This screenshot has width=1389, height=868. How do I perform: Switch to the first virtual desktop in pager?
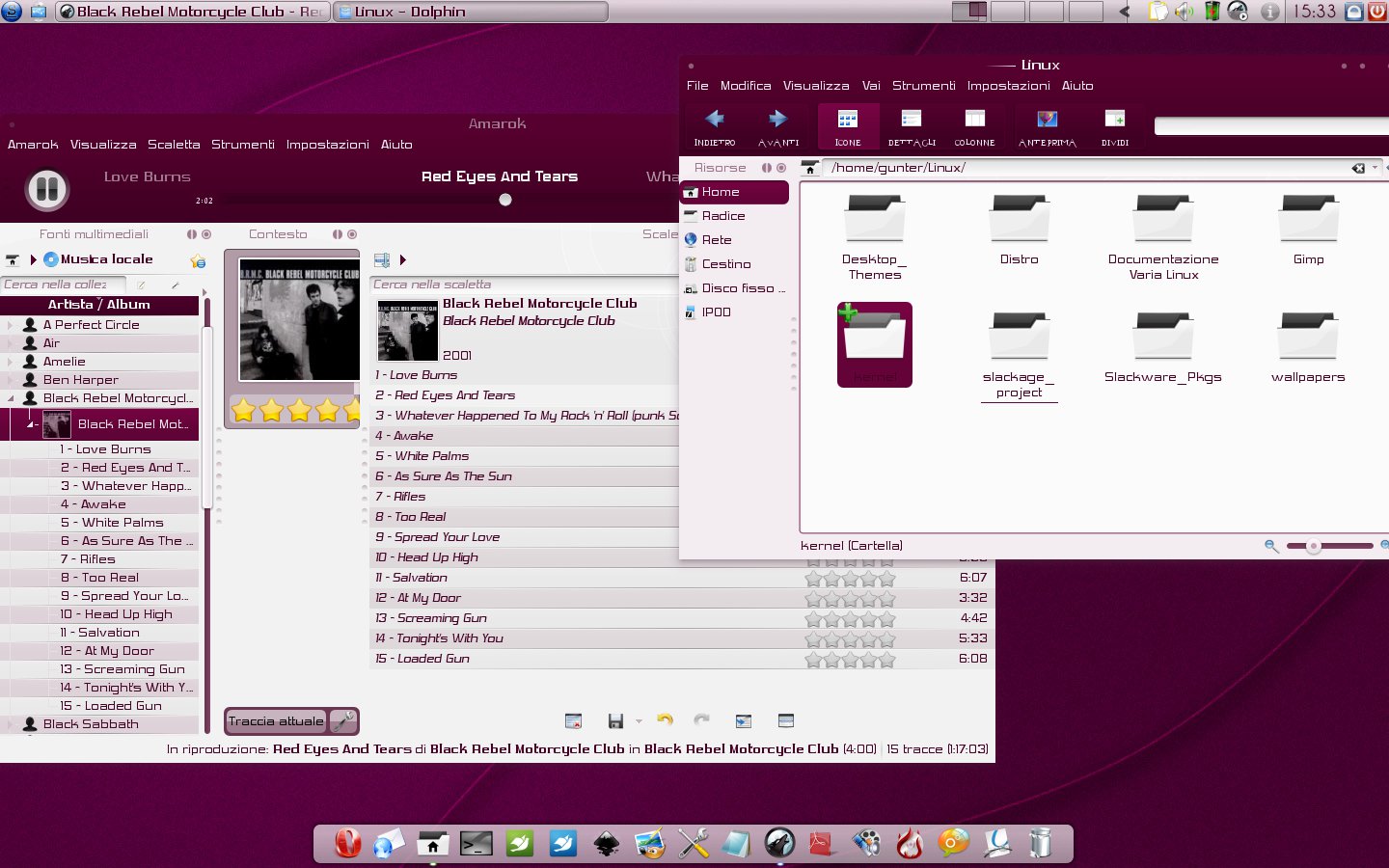(x=968, y=12)
